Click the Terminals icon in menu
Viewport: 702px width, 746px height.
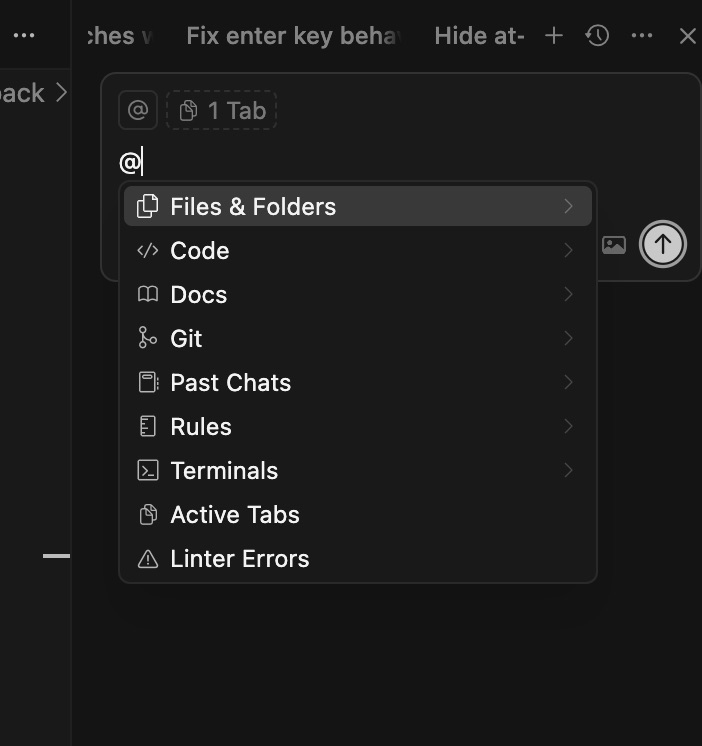coord(148,471)
